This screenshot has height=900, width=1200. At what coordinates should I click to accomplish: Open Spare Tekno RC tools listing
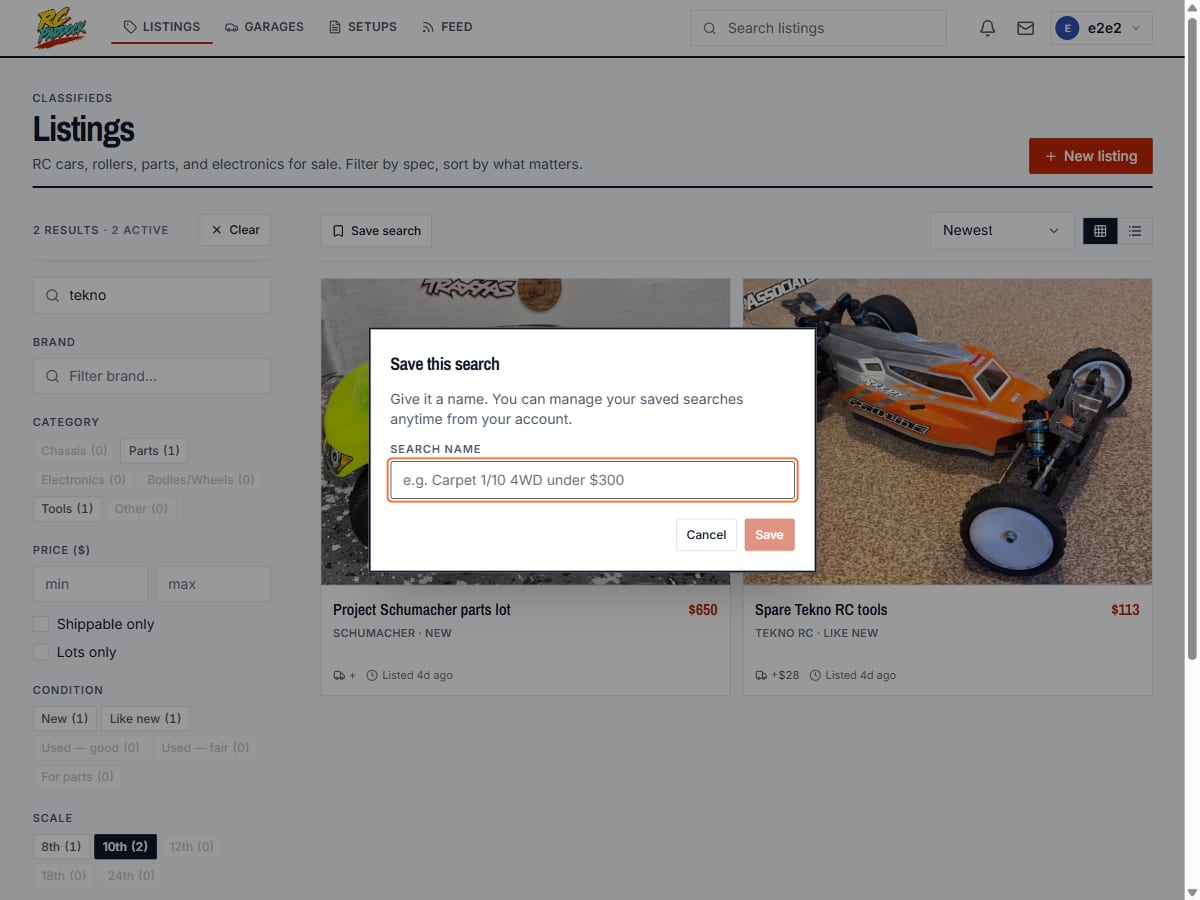tap(821, 610)
